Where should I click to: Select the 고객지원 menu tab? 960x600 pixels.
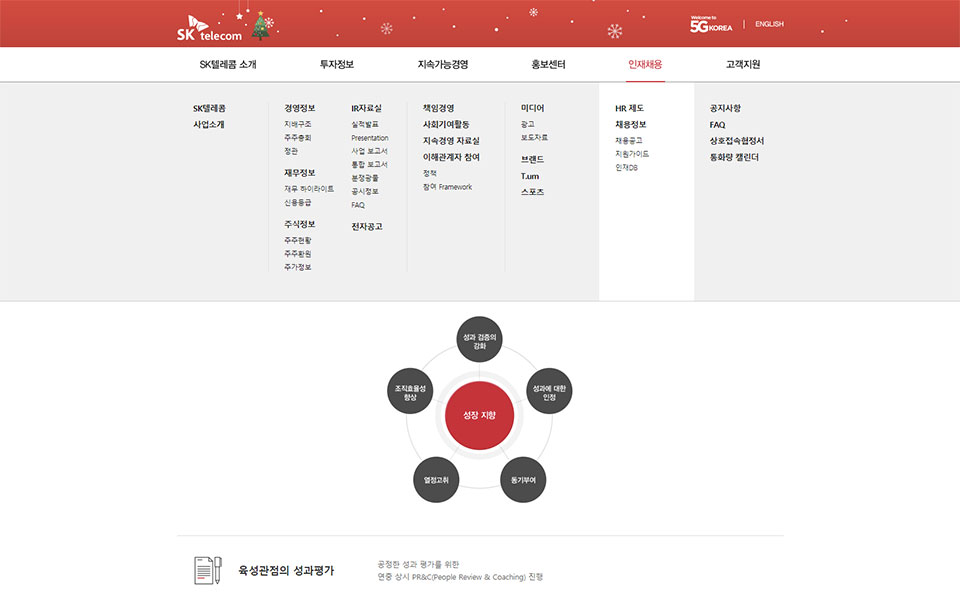[743, 64]
